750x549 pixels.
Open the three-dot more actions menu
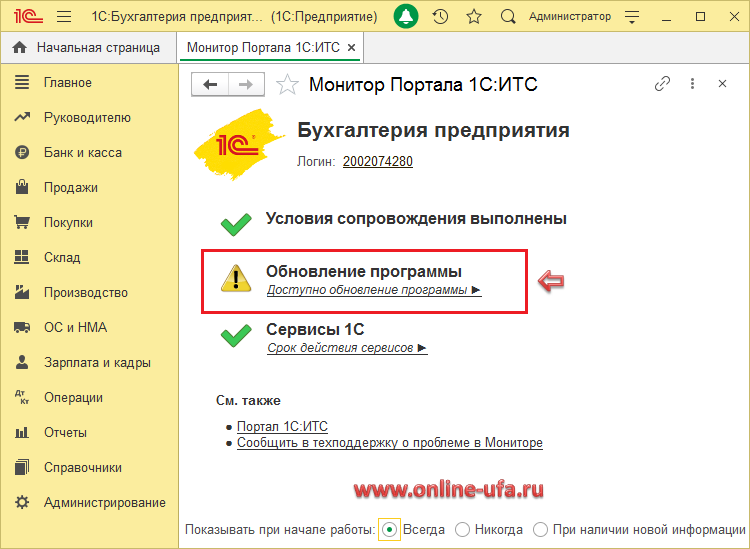point(692,85)
